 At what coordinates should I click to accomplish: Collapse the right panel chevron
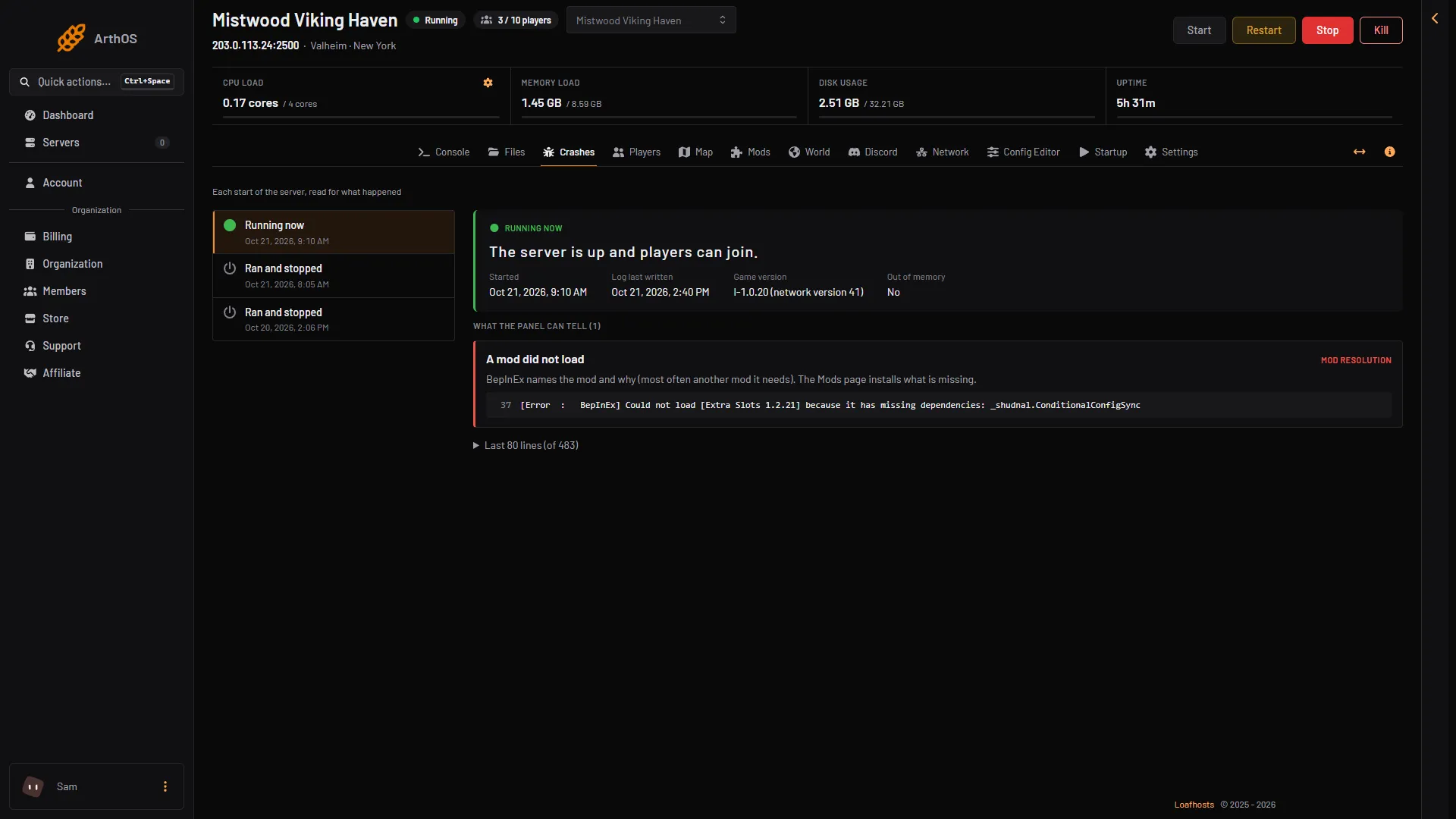click(x=1435, y=18)
